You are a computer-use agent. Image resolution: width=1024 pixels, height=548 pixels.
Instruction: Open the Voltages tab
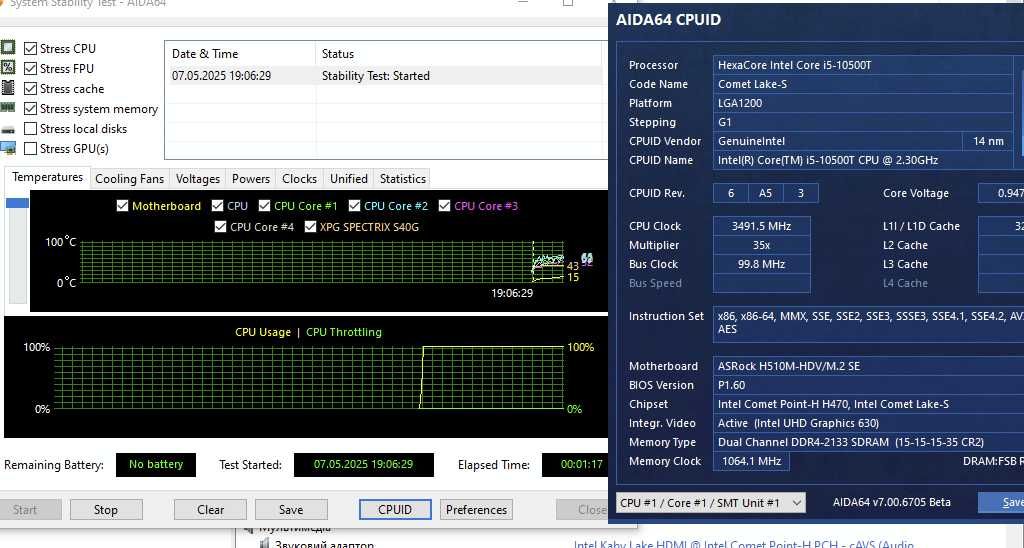tap(198, 179)
